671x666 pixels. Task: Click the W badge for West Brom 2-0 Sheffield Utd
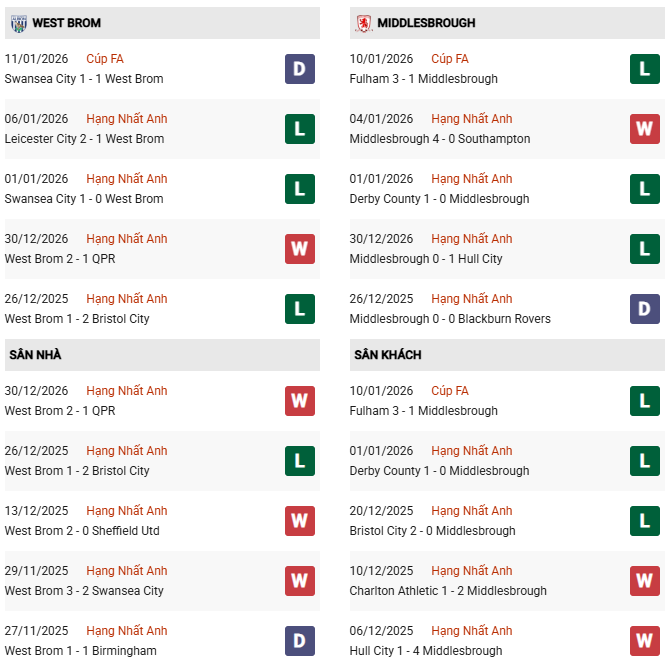click(300, 521)
